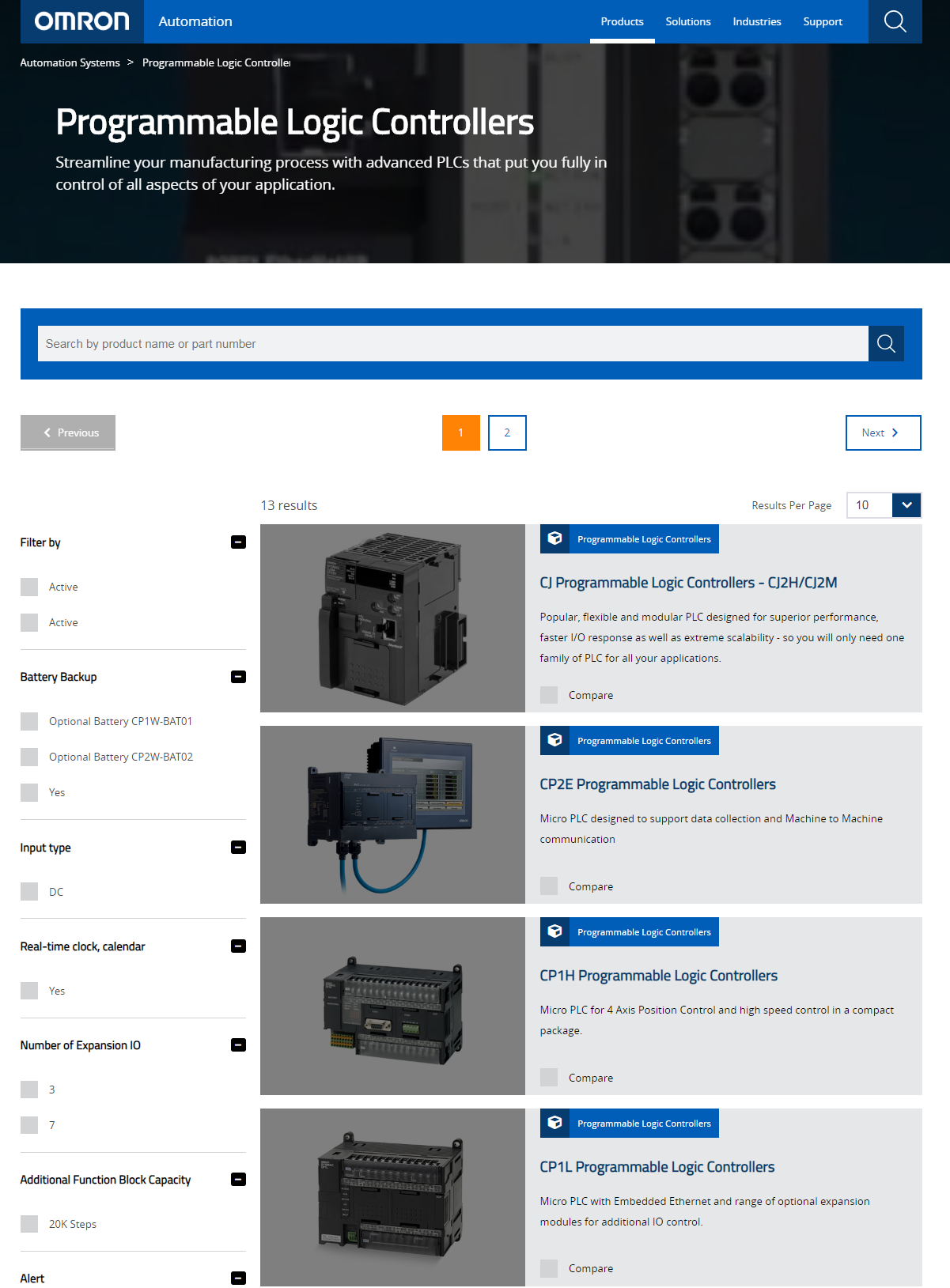Go to the Next results page
950x1288 pixels.
[883, 432]
